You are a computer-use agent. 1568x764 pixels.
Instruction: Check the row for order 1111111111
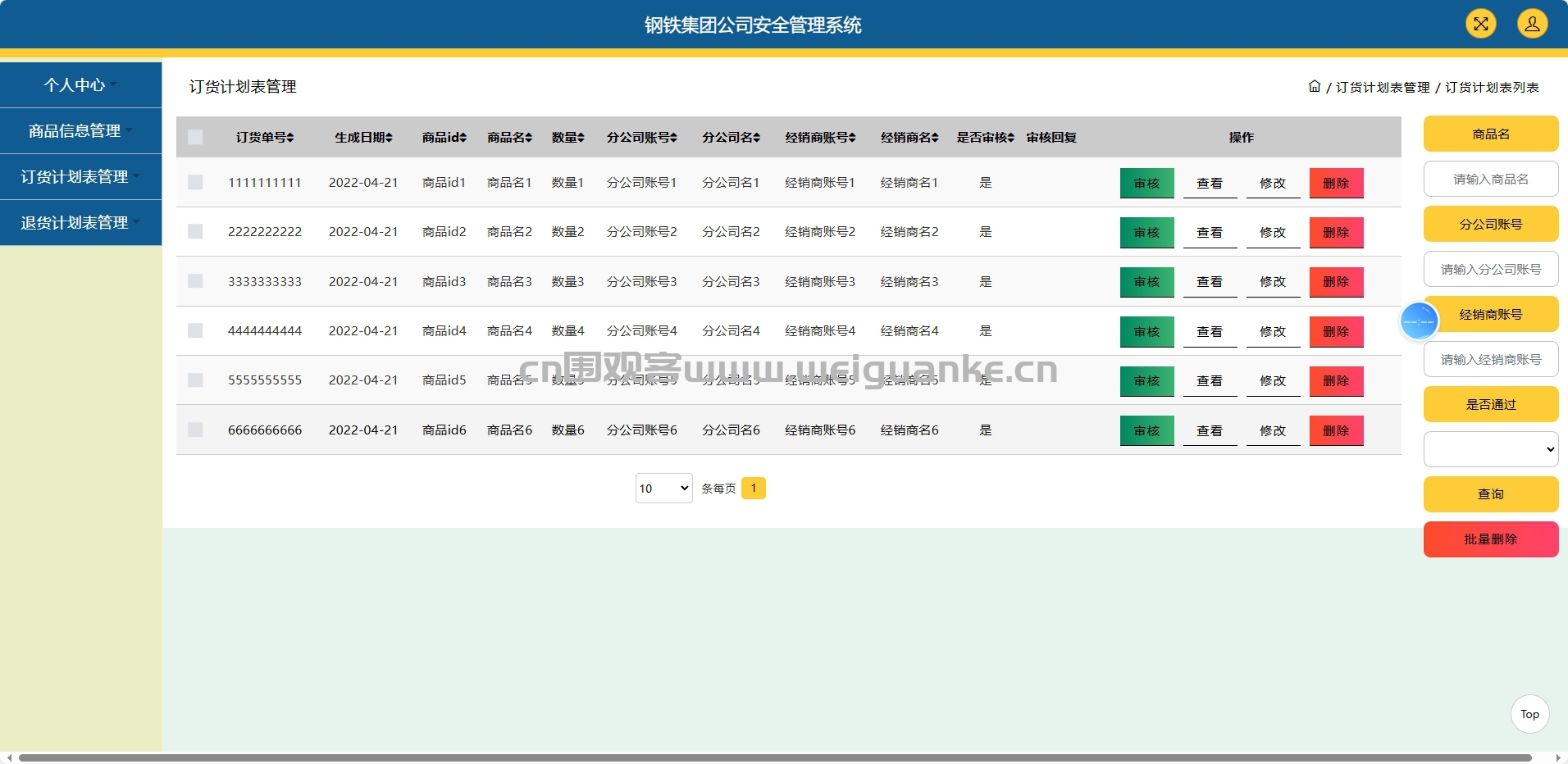pos(195,182)
